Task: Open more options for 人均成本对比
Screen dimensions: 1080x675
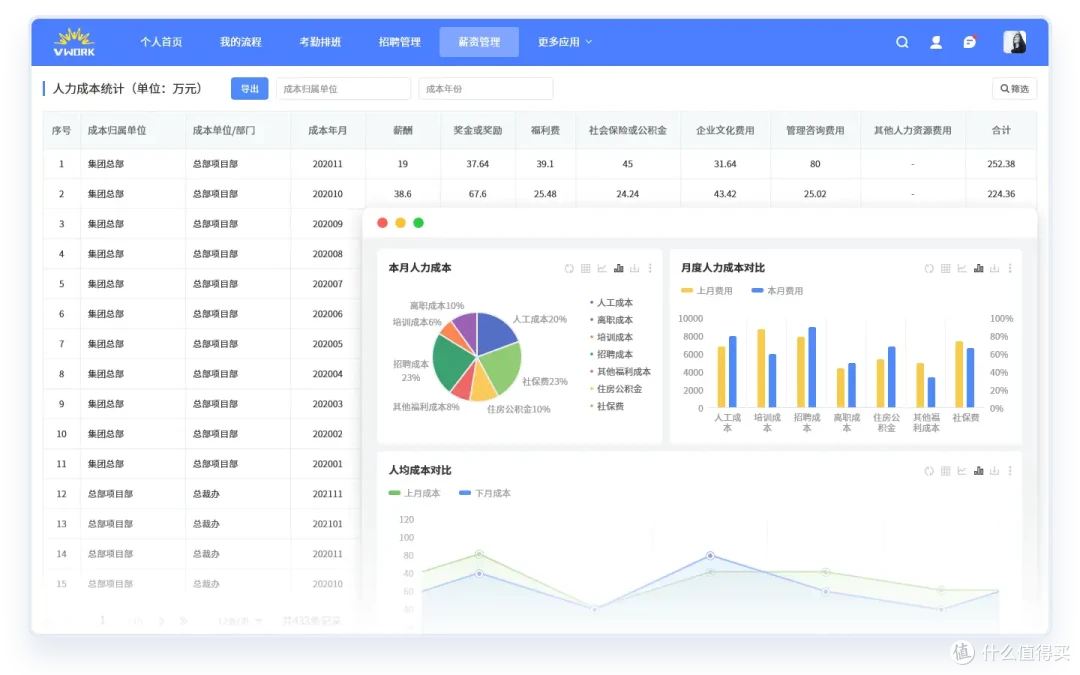Action: pyautogui.click(x=1010, y=471)
